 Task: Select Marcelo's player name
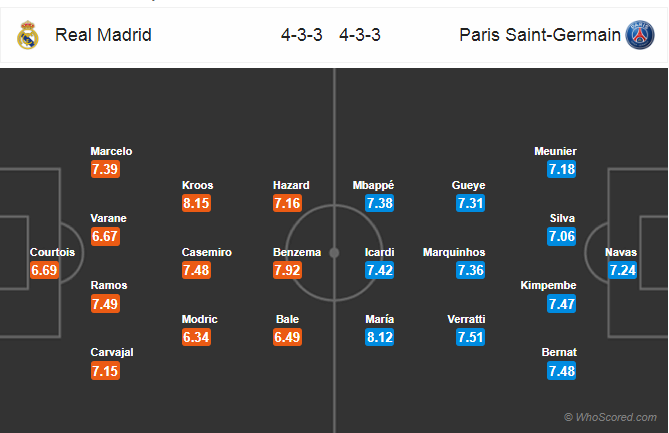click(x=111, y=151)
